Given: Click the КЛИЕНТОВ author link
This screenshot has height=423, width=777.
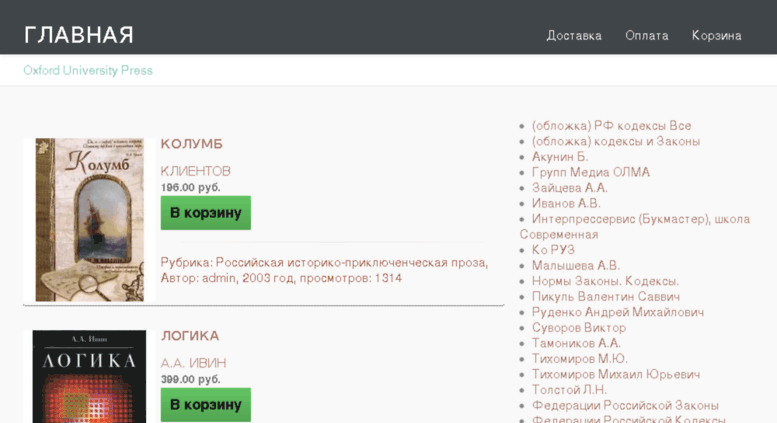Looking at the screenshot, I should click(195, 171).
